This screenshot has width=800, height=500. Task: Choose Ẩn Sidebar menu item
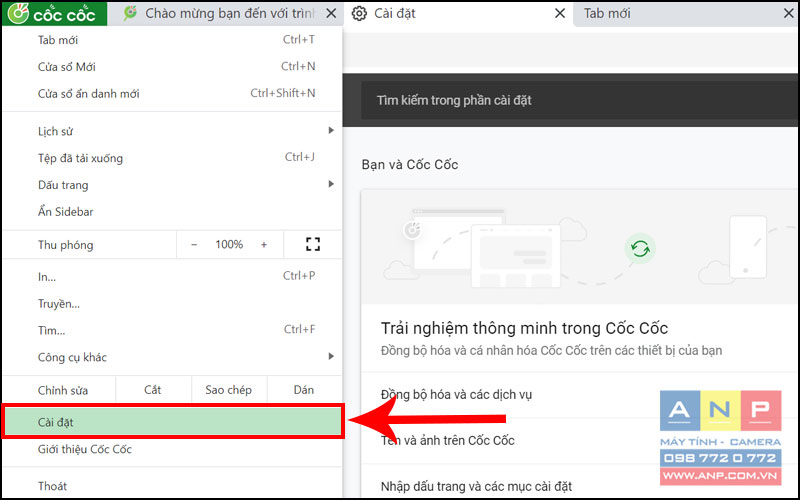coord(172,211)
